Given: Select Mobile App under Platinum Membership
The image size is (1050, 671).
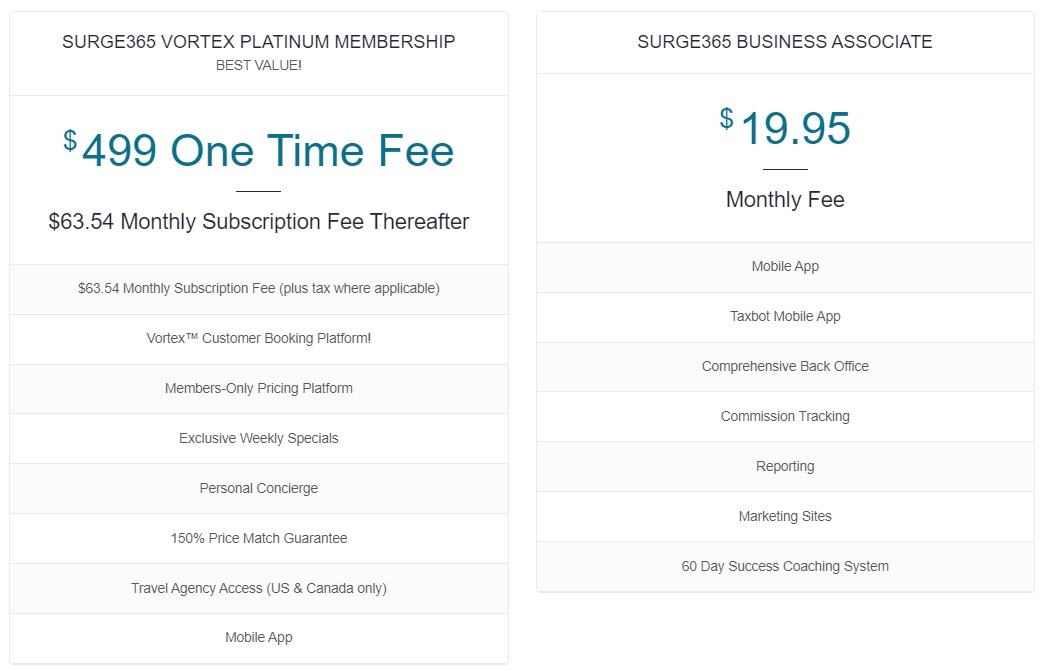Looking at the screenshot, I should point(258,637).
